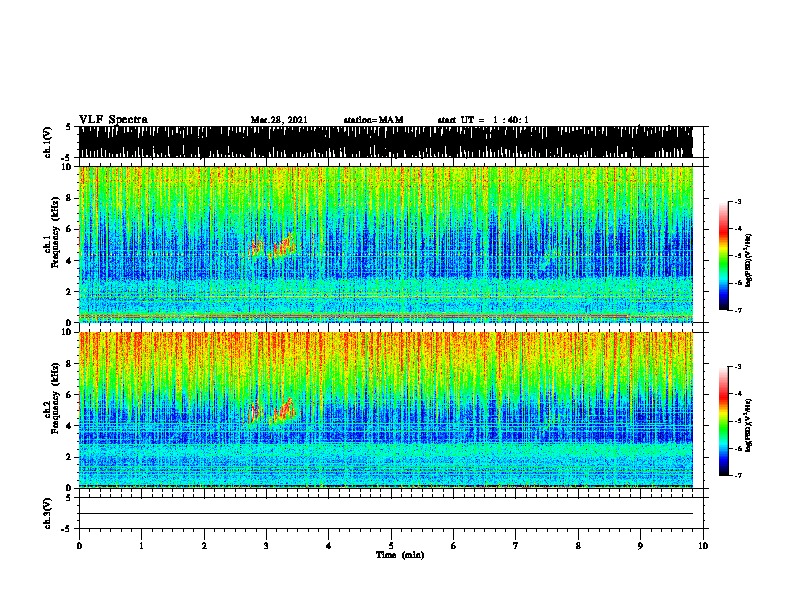Image resolution: width=792 pixels, height=612 pixels.
Task: Click the "-7" label on ch.1 color bar
Action: 737,310
